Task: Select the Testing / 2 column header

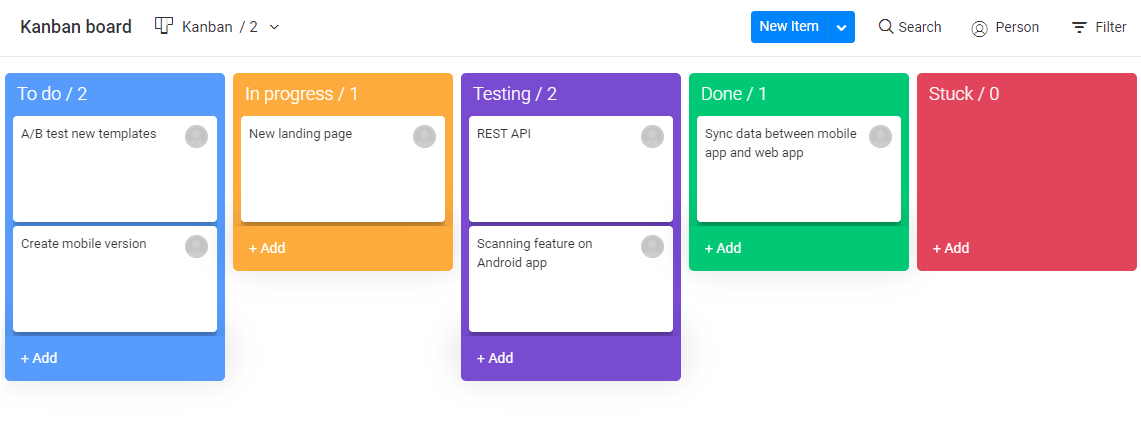Action: coord(515,94)
